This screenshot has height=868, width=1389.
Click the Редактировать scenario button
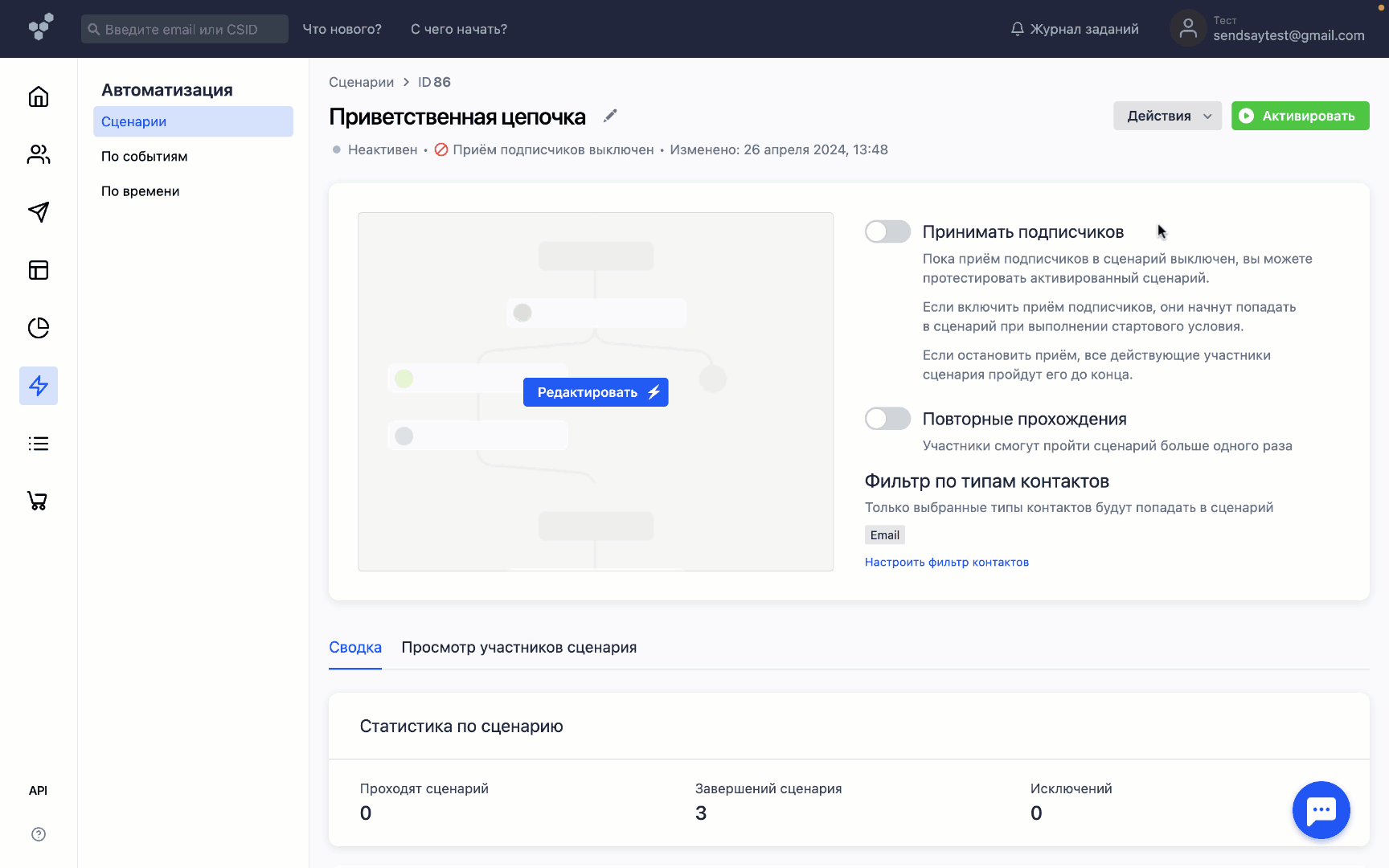pos(596,392)
